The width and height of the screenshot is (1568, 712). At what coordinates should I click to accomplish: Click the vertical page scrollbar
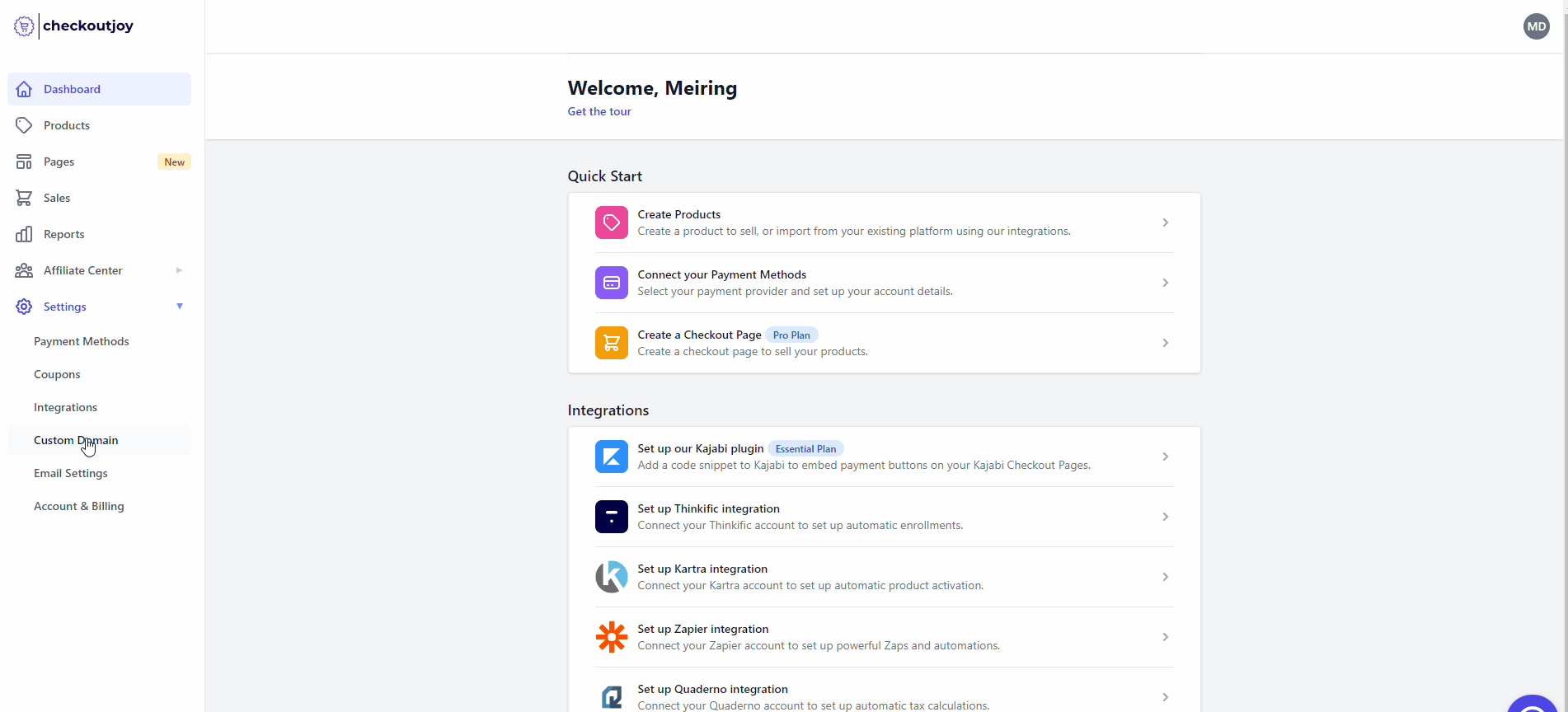(x=1564, y=330)
